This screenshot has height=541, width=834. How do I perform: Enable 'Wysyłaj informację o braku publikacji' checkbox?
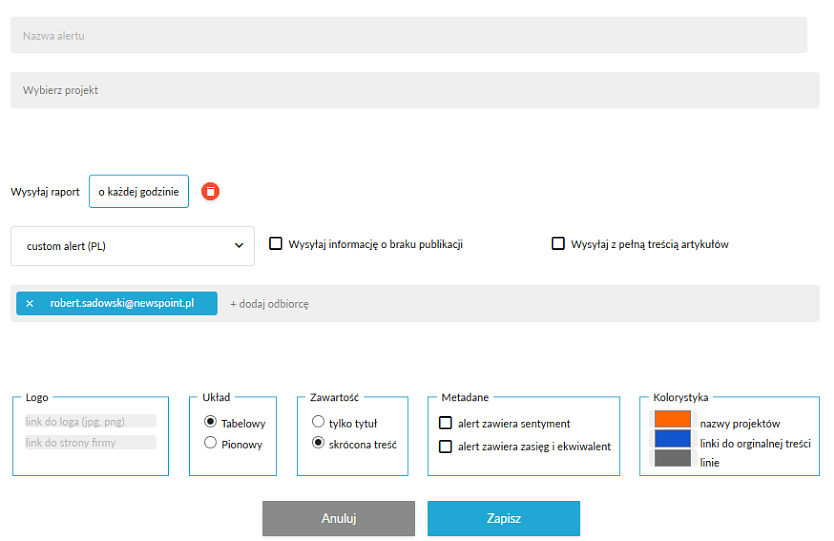tap(276, 243)
